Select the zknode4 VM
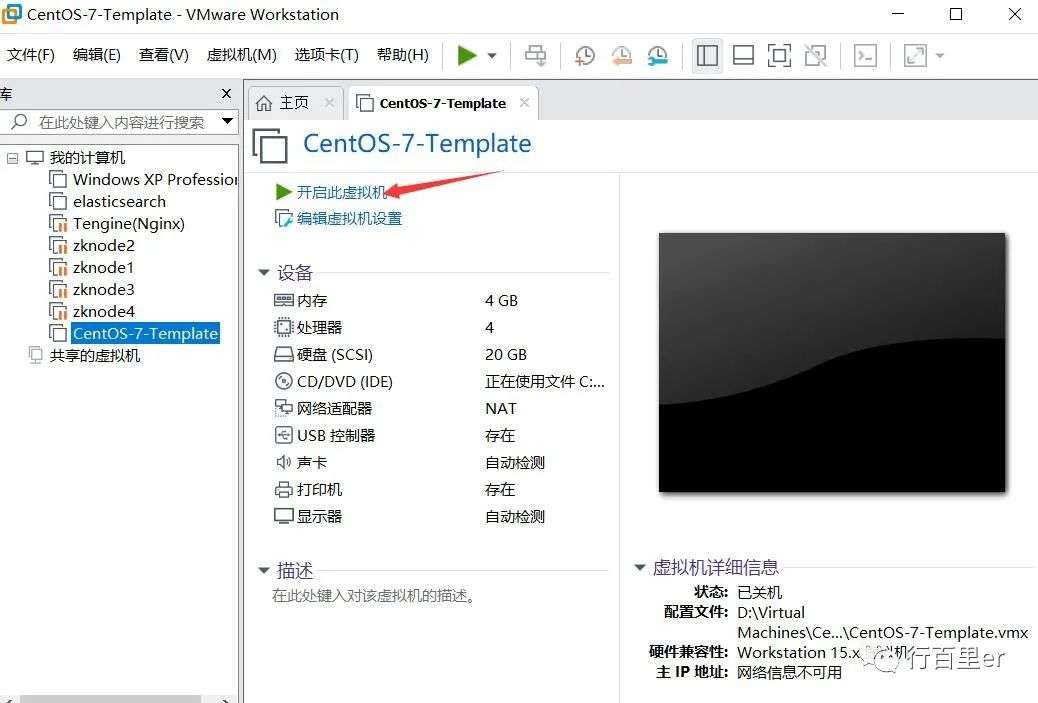The height and width of the screenshot is (703, 1038). coord(103,311)
